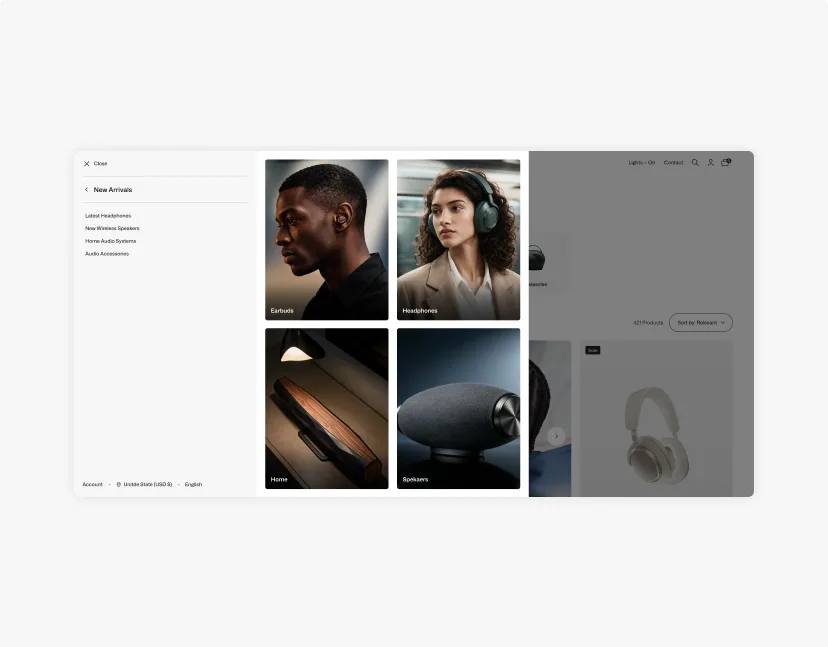The width and height of the screenshot is (828, 647).
Task: Click the Account link in menu footer
Action: [92, 484]
